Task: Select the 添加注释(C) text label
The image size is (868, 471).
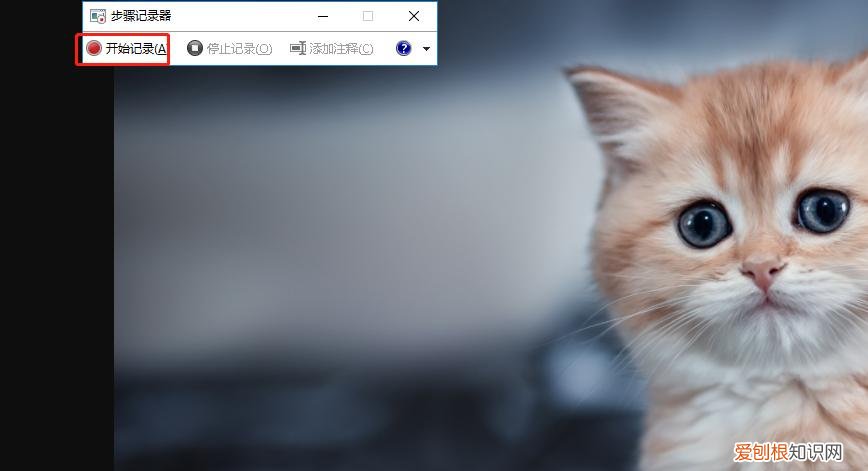Action: (341, 48)
